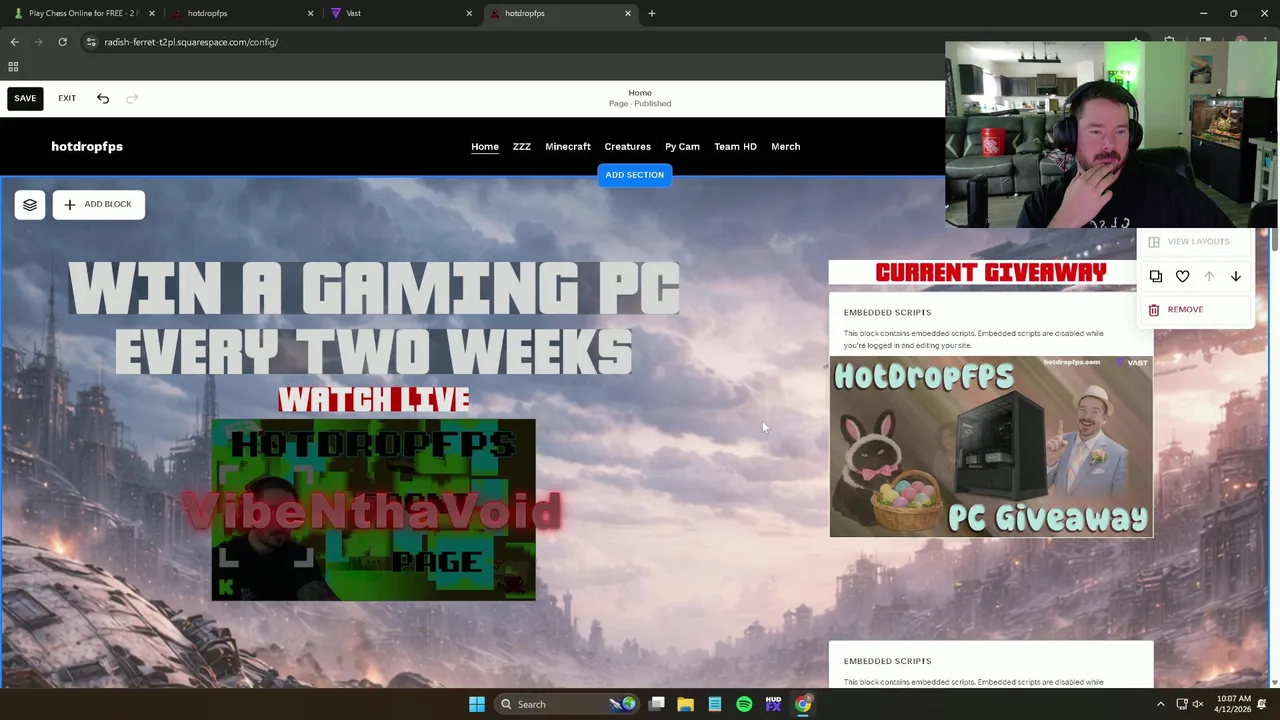Click the Home Page Published title
Screen dimensions: 1280x720
(640, 98)
